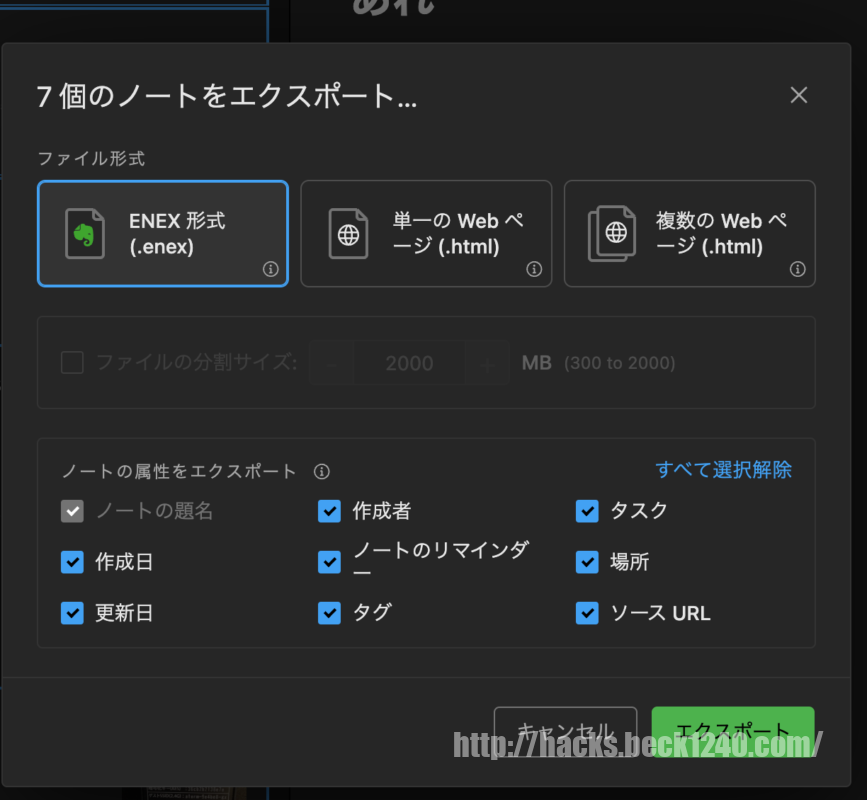Viewport: 867px width, 800px height.
Task: Uncheck the 作成者 attribute checkbox
Action: (329, 511)
